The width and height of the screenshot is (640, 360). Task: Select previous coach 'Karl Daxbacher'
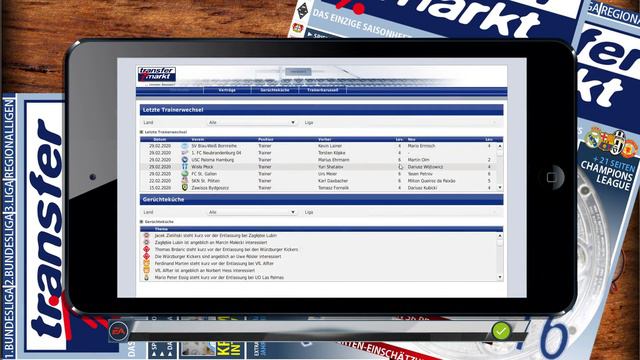(333, 180)
